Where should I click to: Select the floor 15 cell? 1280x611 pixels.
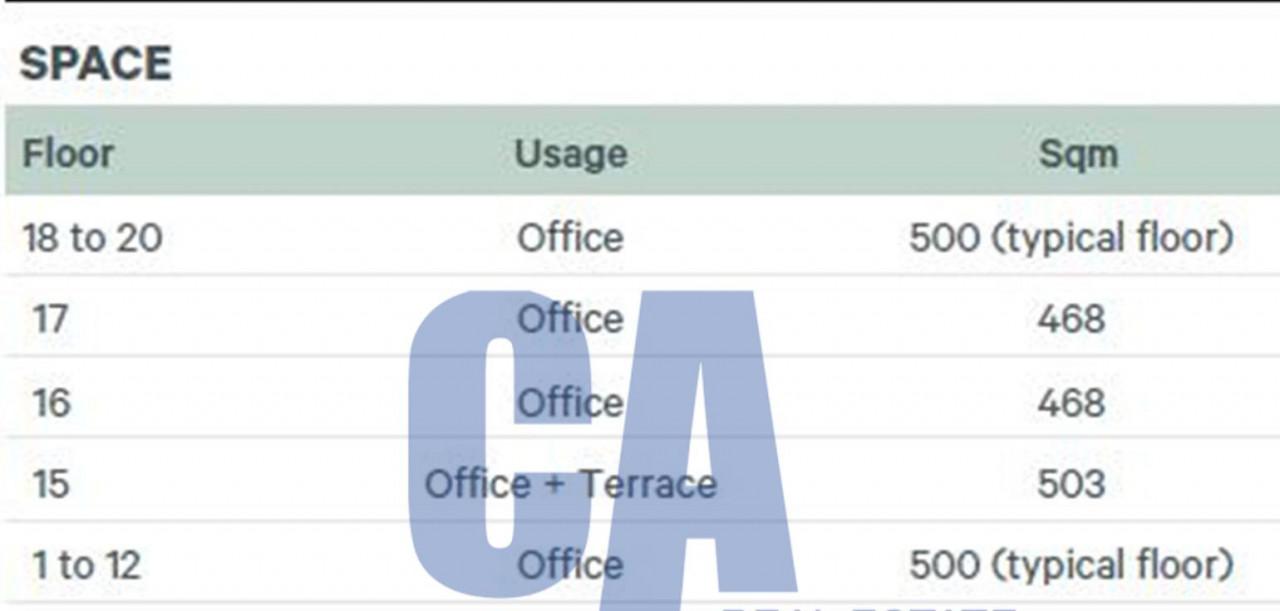(50, 484)
